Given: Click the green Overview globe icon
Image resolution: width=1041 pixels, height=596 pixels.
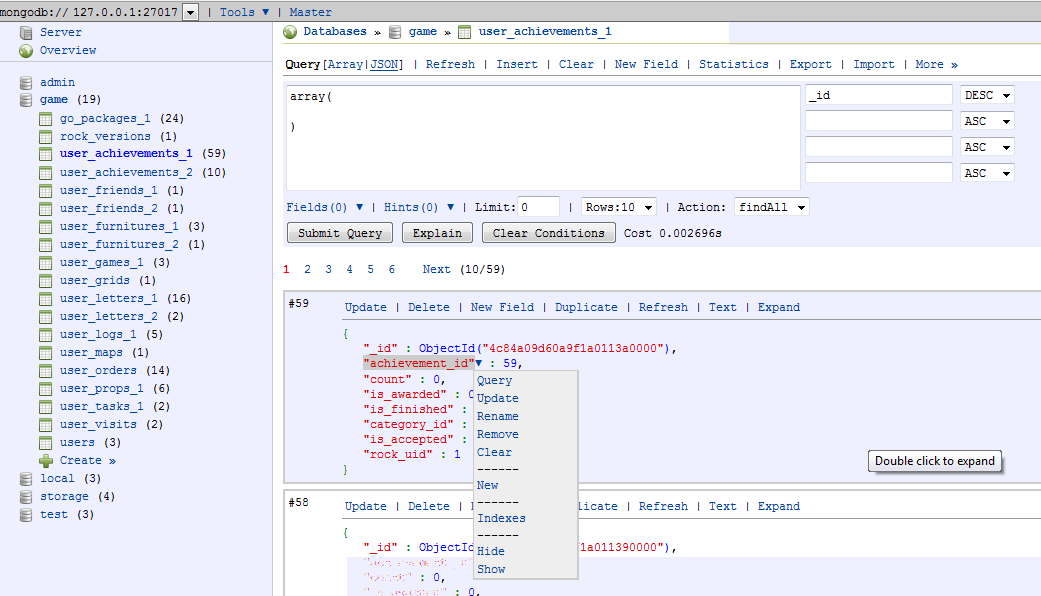Looking at the screenshot, I should coord(26,51).
